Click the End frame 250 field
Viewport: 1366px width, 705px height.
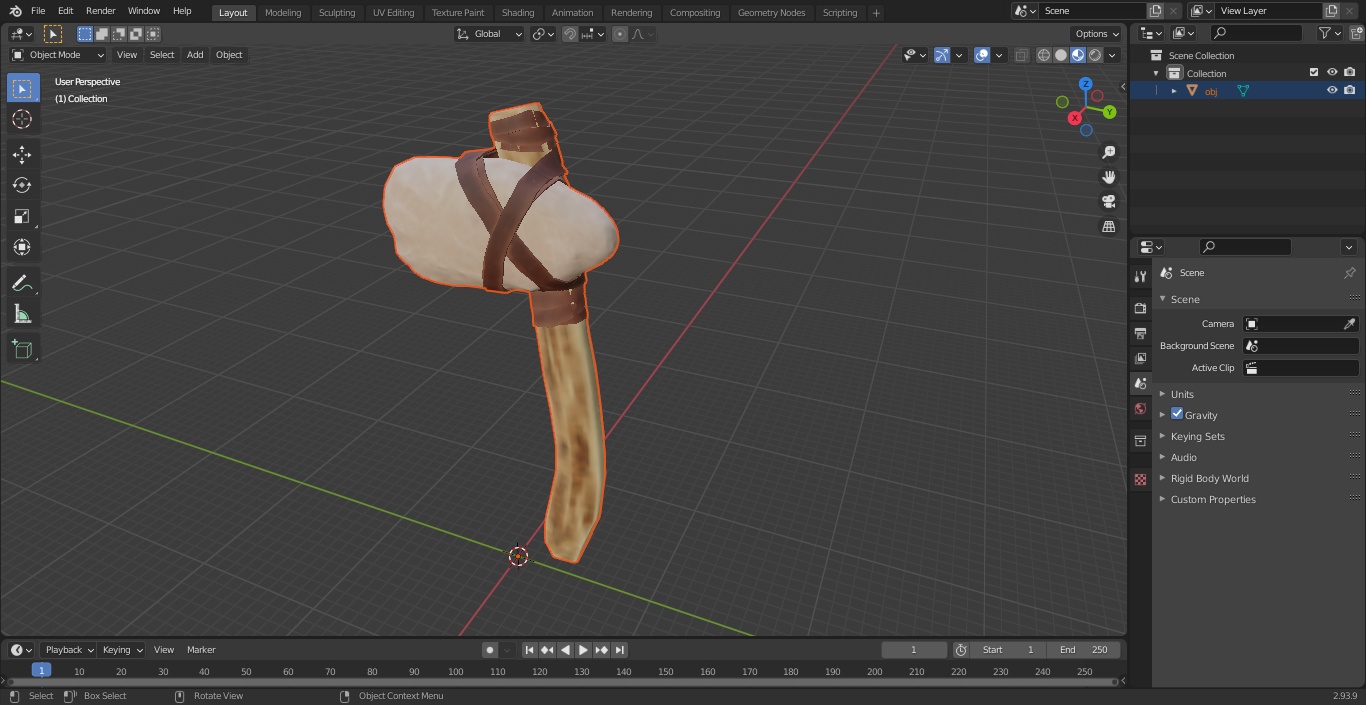(x=1084, y=650)
